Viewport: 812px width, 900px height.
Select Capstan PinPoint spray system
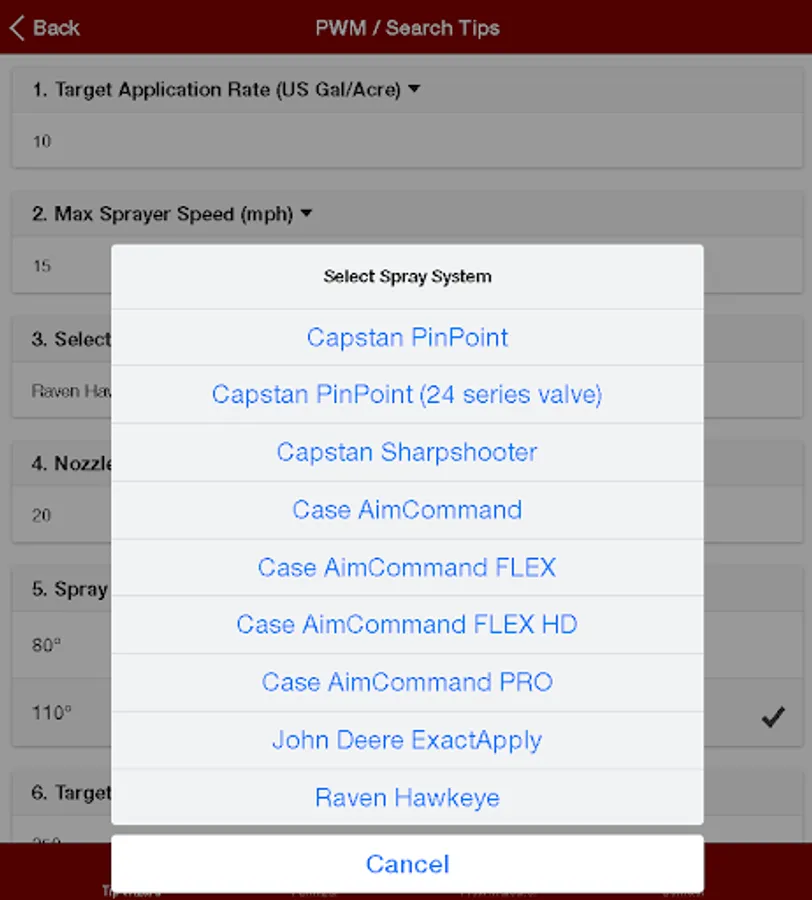[407, 338]
